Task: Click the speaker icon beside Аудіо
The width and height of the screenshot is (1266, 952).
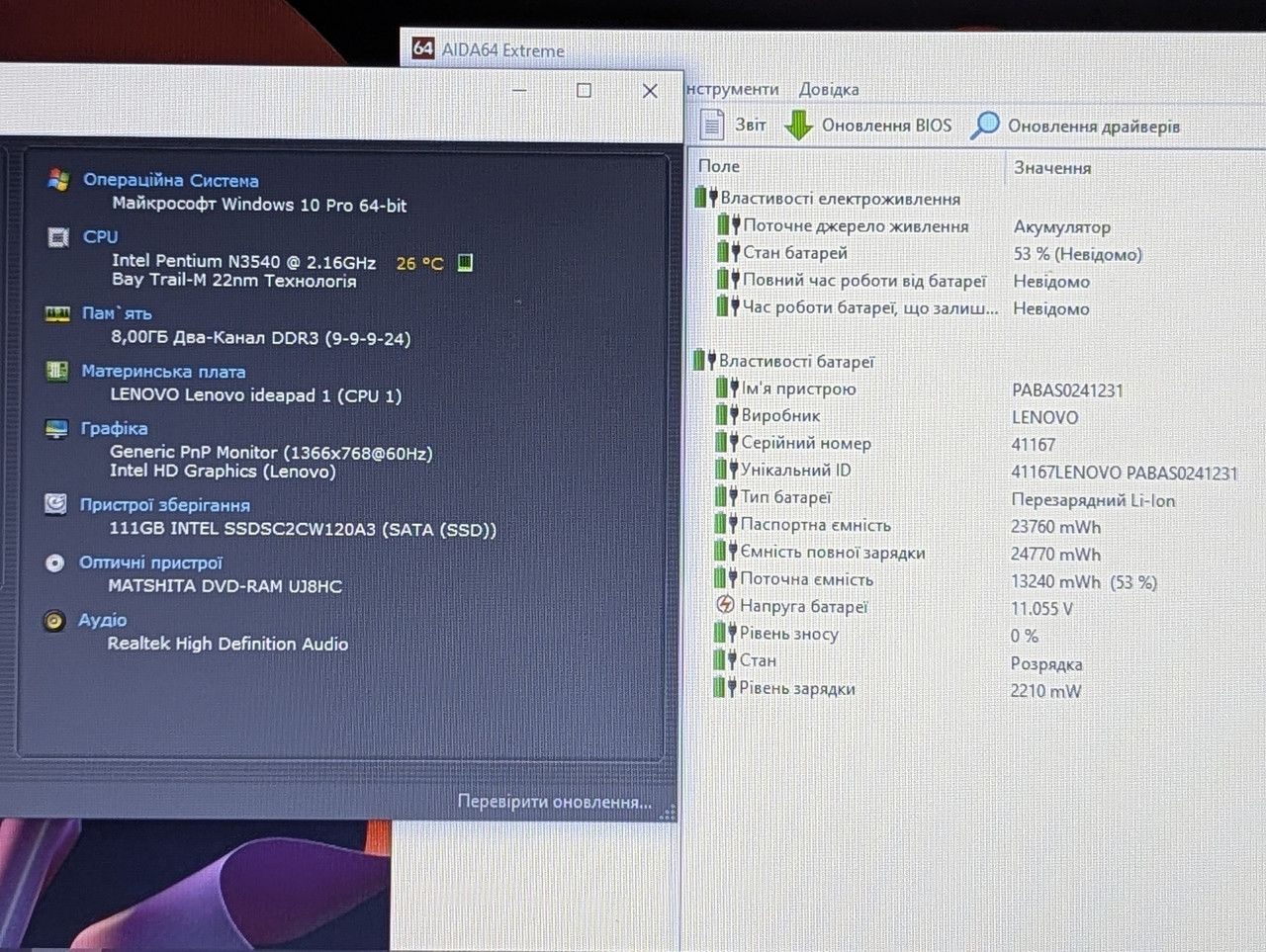Action: click(x=54, y=620)
